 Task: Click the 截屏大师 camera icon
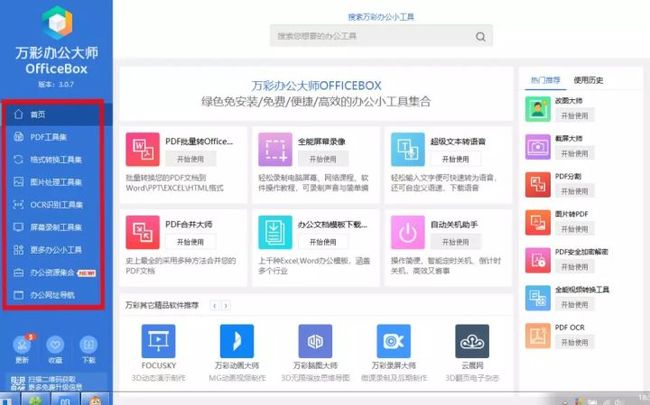pos(538,147)
